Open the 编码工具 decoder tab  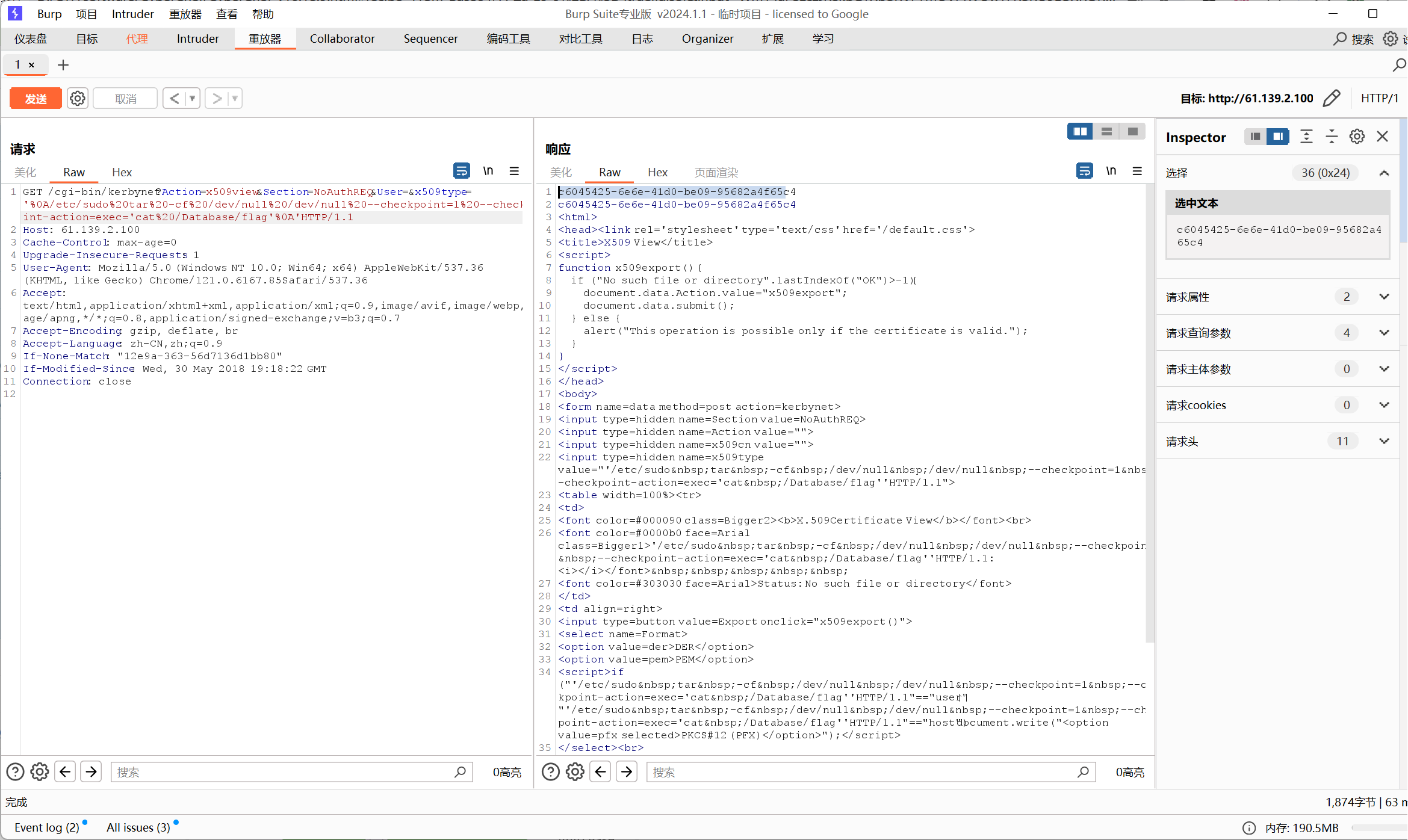tap(508, 39)
